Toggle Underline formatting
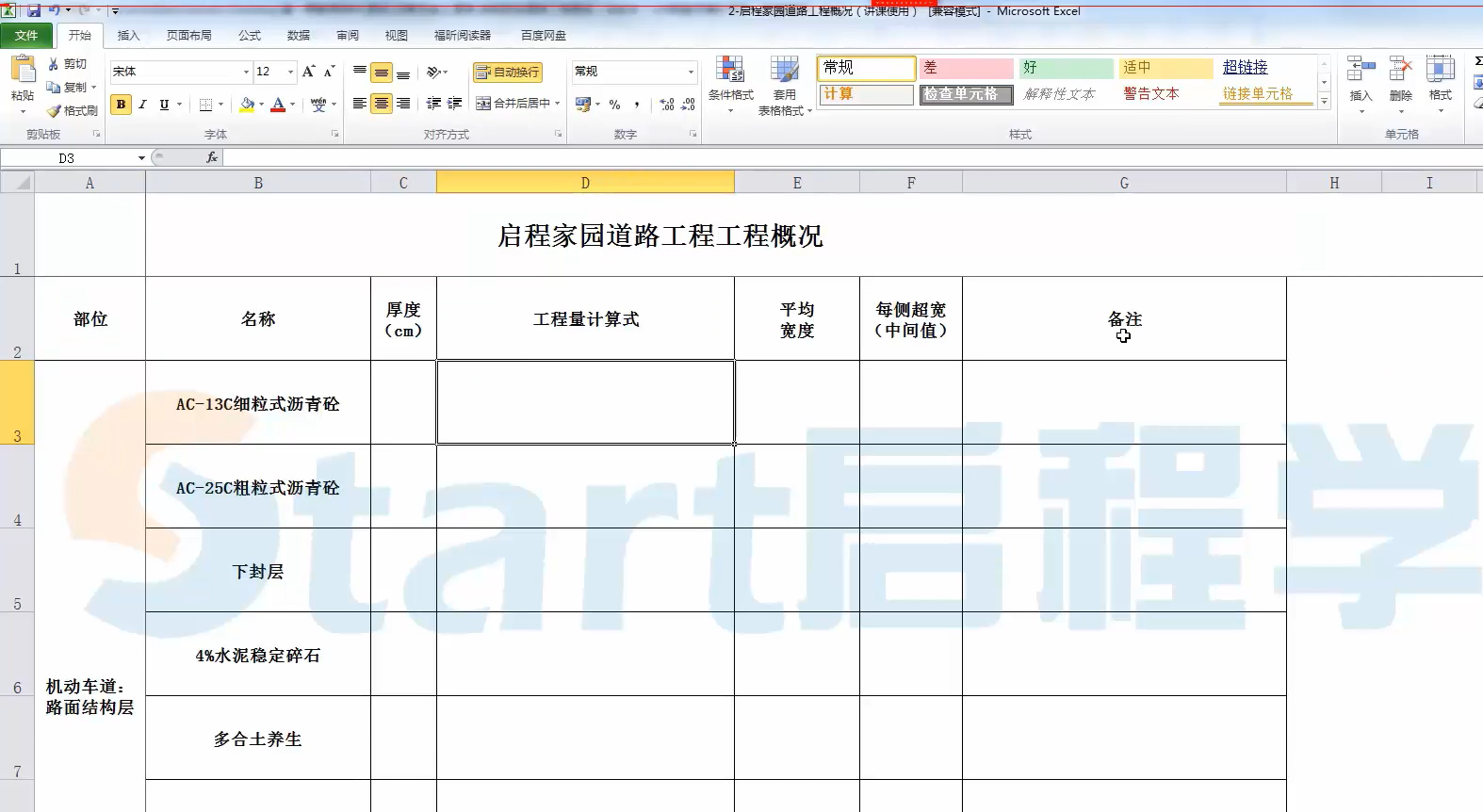The height and width of the screenshot is (812, 1483). [164, 104]
